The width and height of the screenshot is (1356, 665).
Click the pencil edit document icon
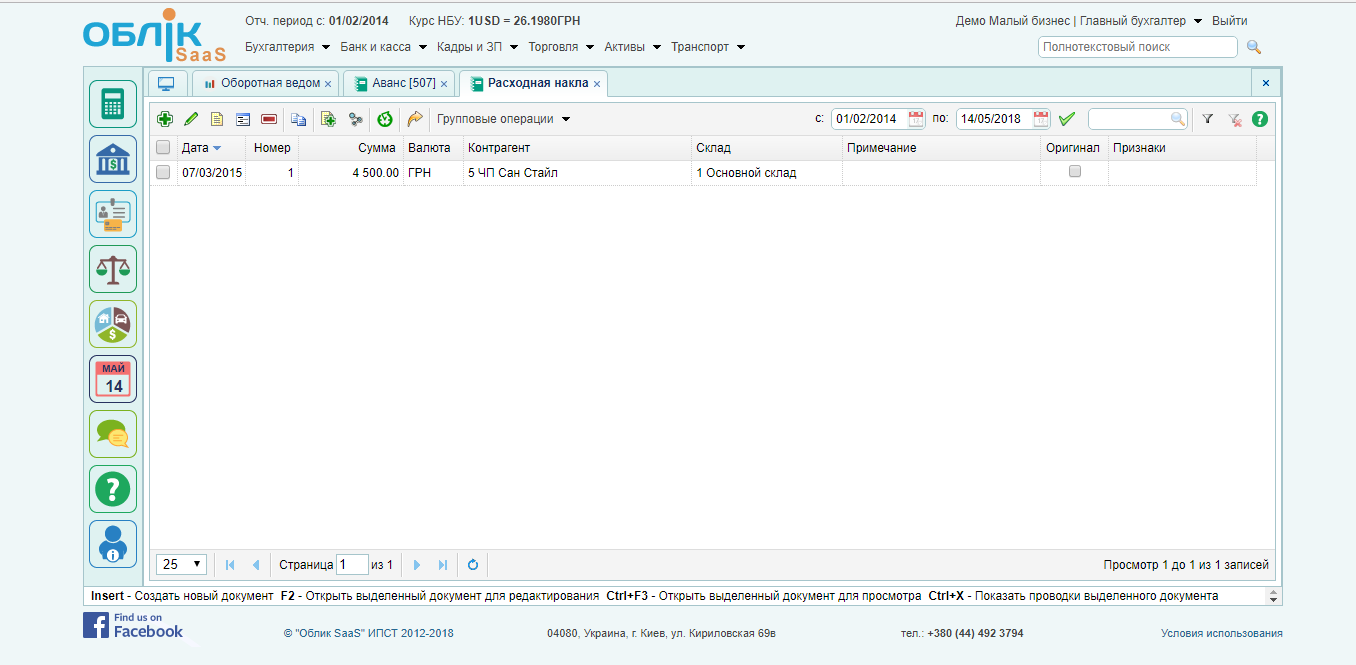pyautogui.click(x=191, y=119)
